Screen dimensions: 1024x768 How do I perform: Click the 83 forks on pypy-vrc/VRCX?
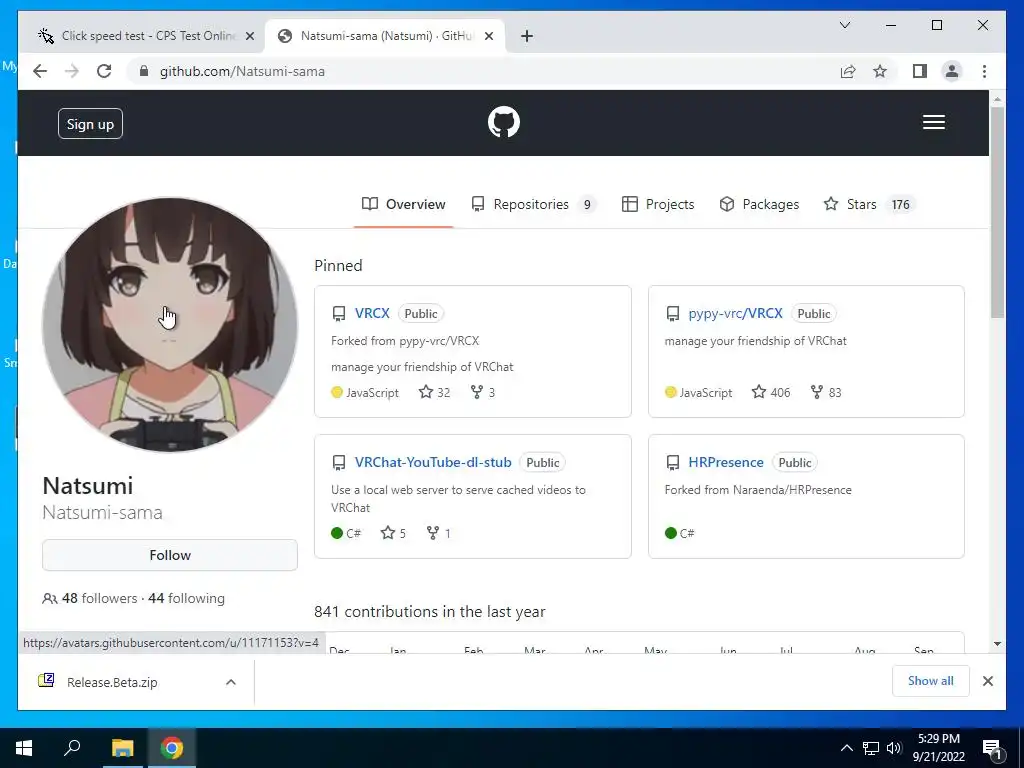coord(826,392)
